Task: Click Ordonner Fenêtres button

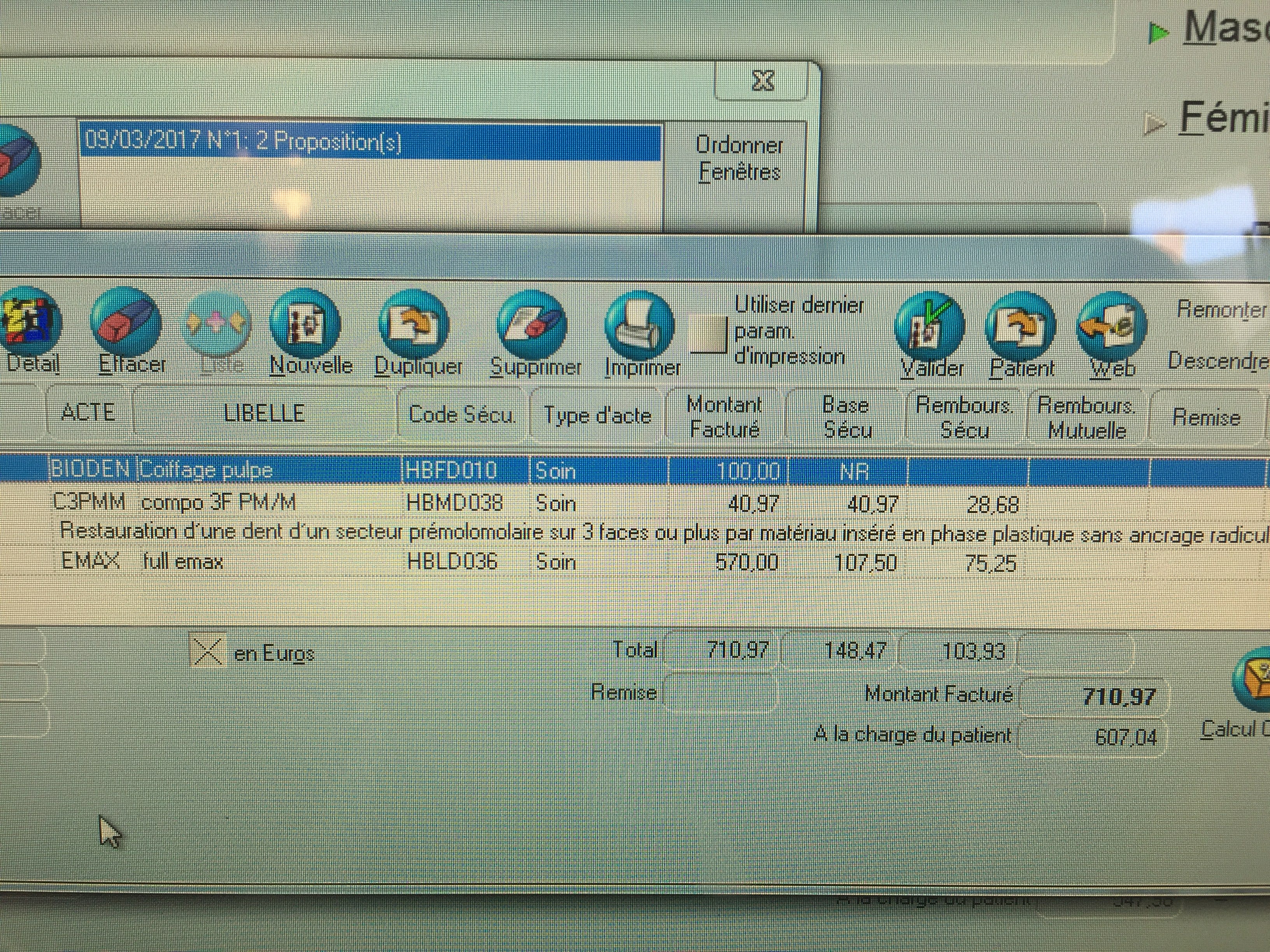Action: click(x=739, y=158)
